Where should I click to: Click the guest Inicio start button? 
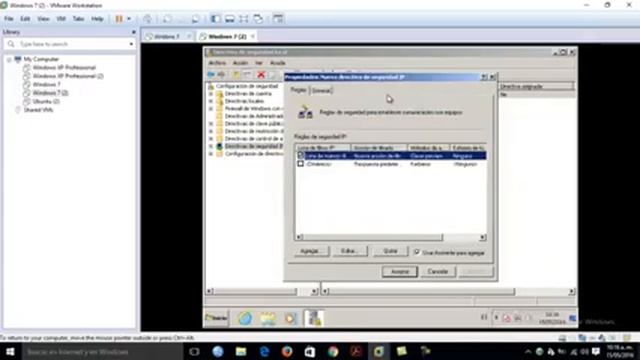pyautogui.click(x=216, y=318)
